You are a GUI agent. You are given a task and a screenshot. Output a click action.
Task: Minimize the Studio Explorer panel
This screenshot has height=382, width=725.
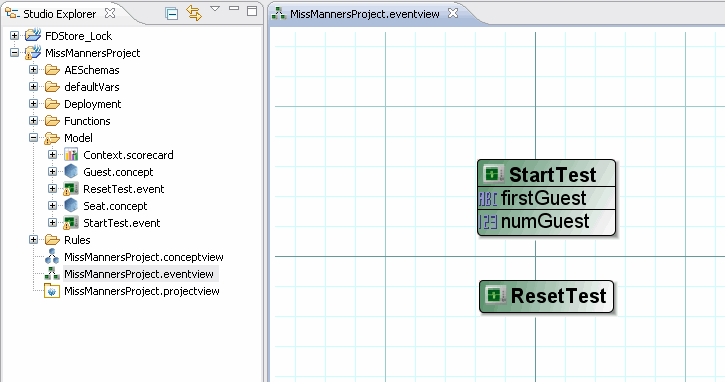click(x=234, y=8)
